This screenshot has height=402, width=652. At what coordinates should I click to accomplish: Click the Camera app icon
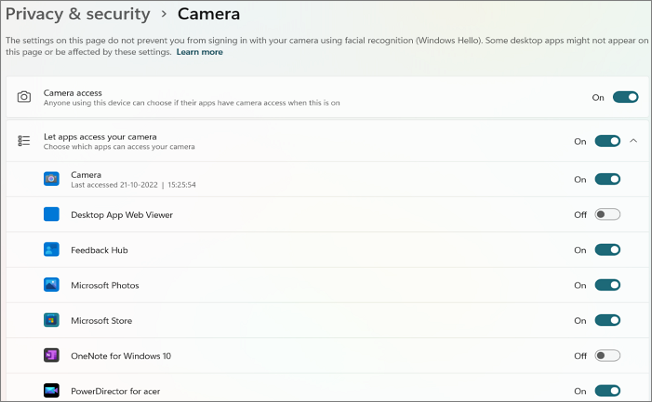(51, 179)
